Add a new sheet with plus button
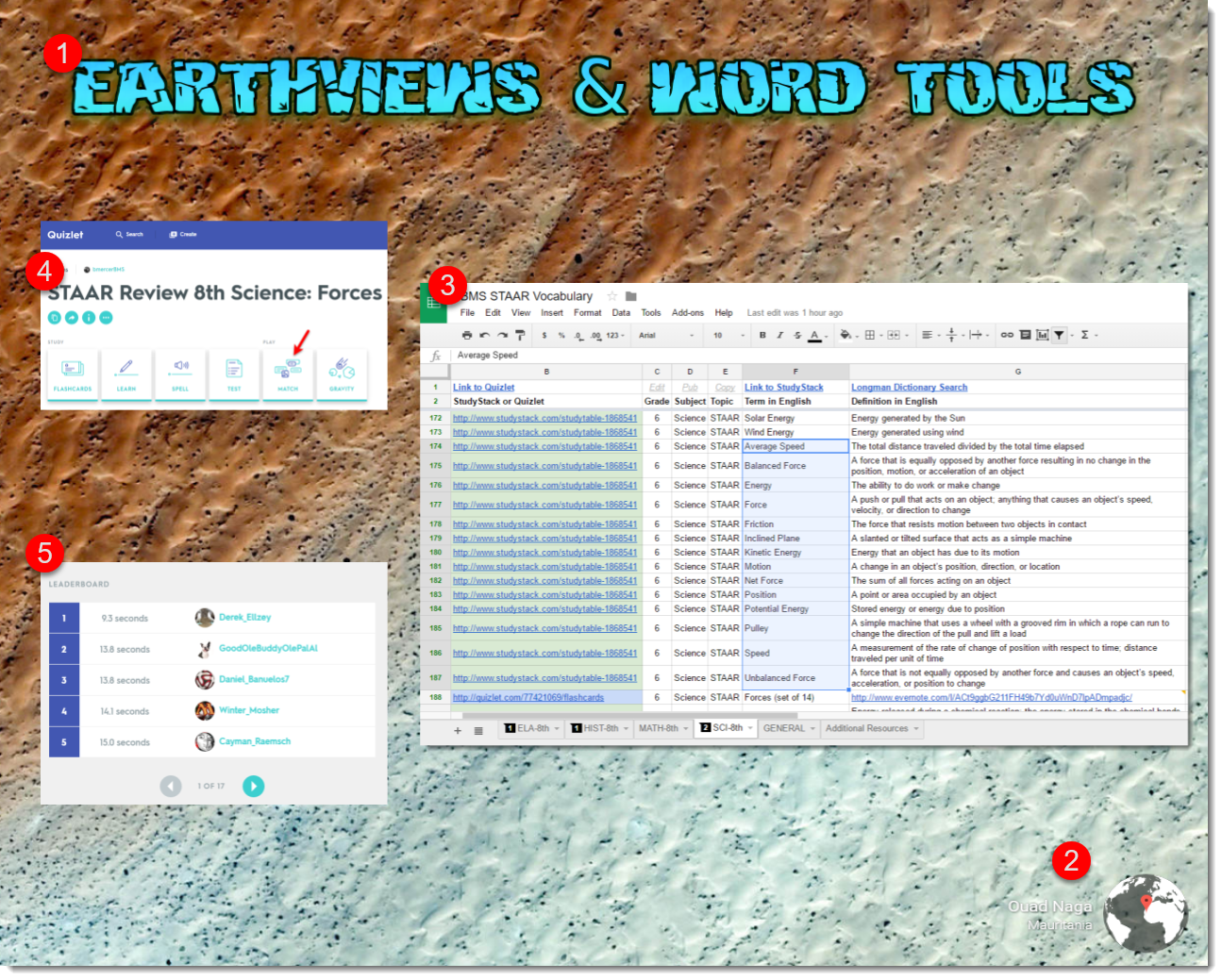Screen dimensions: 1222x980 click(458, 730)
